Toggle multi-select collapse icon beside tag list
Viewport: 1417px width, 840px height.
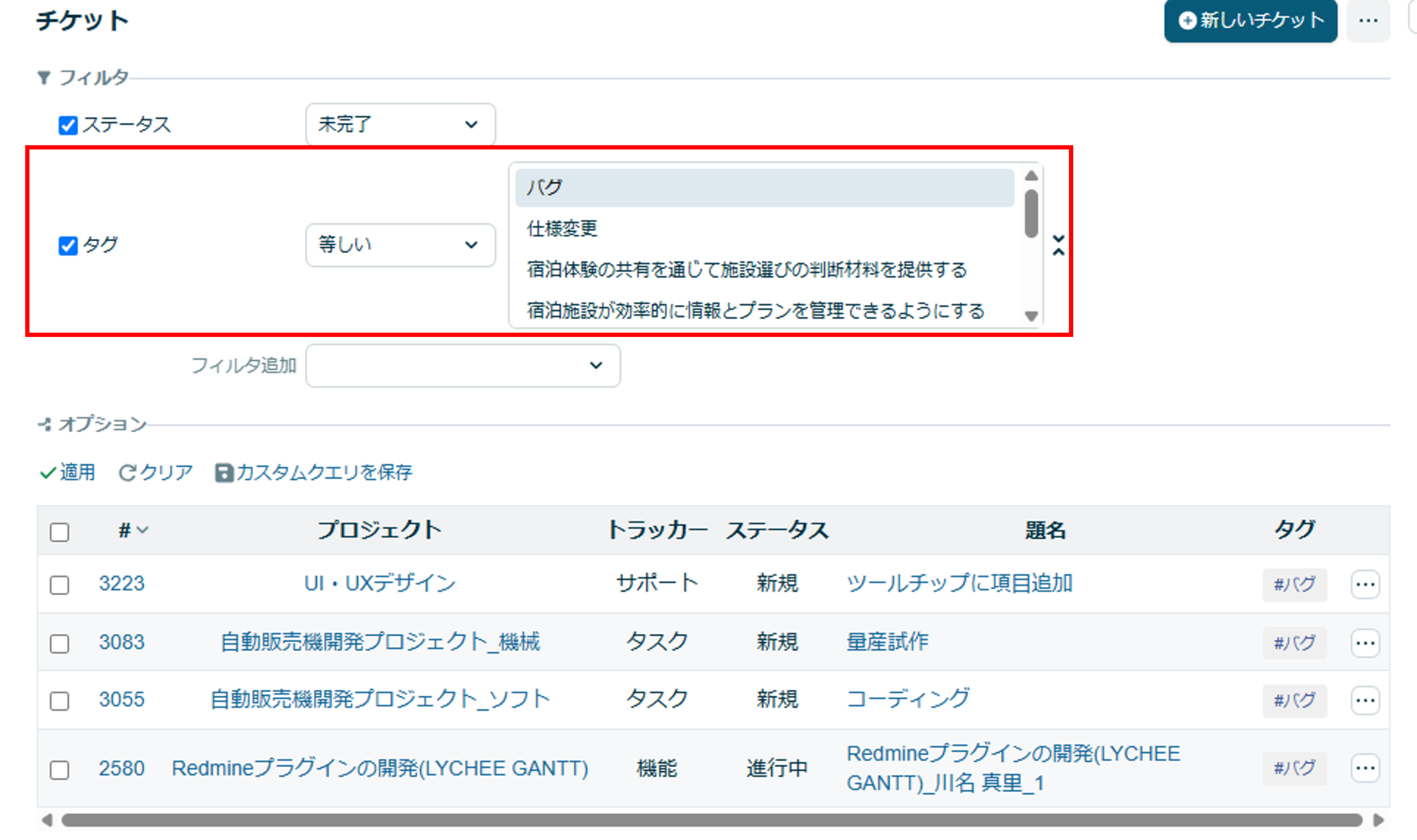click(1058, 245)
